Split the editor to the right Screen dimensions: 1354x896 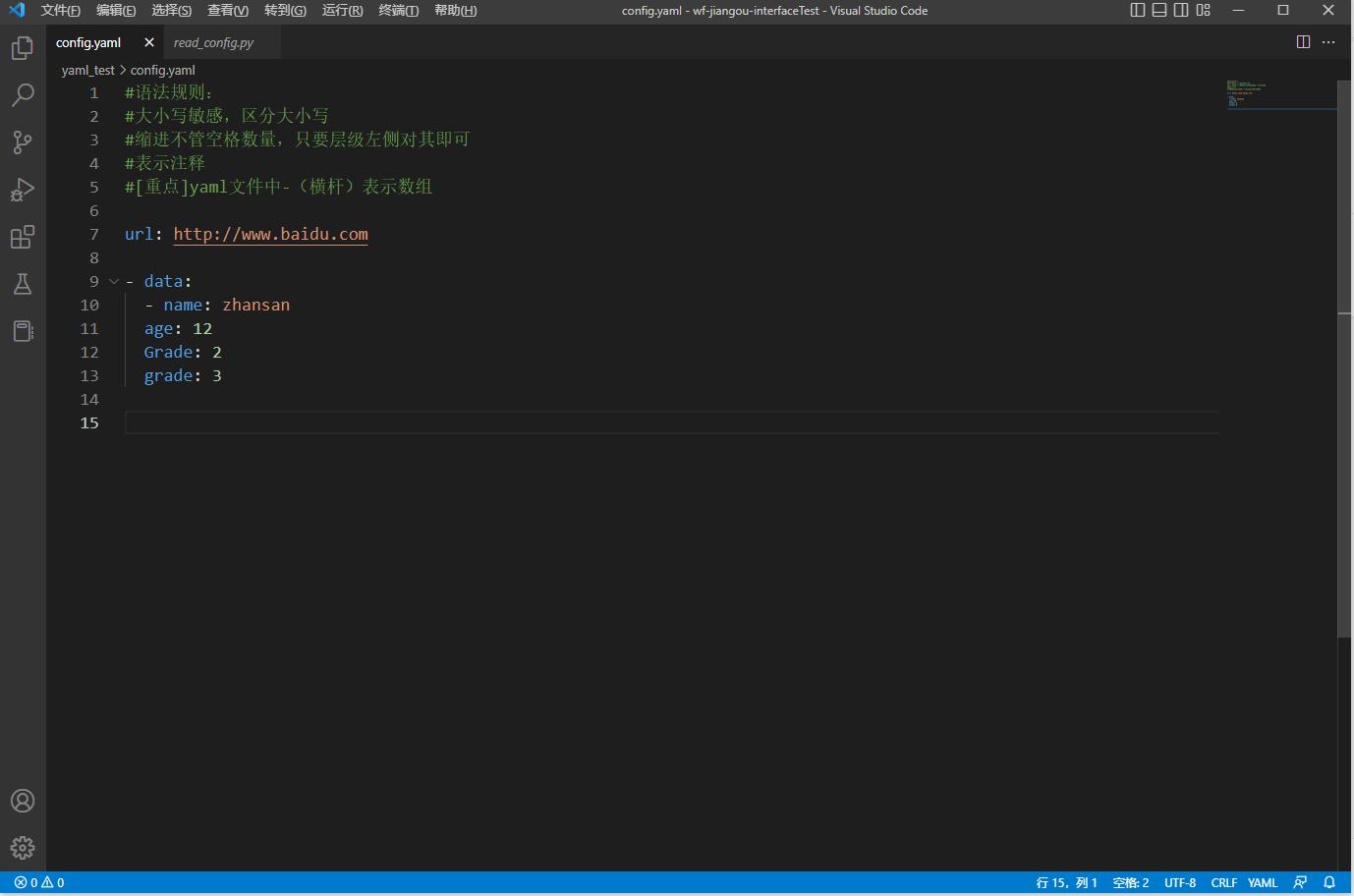pos(1303,42)
